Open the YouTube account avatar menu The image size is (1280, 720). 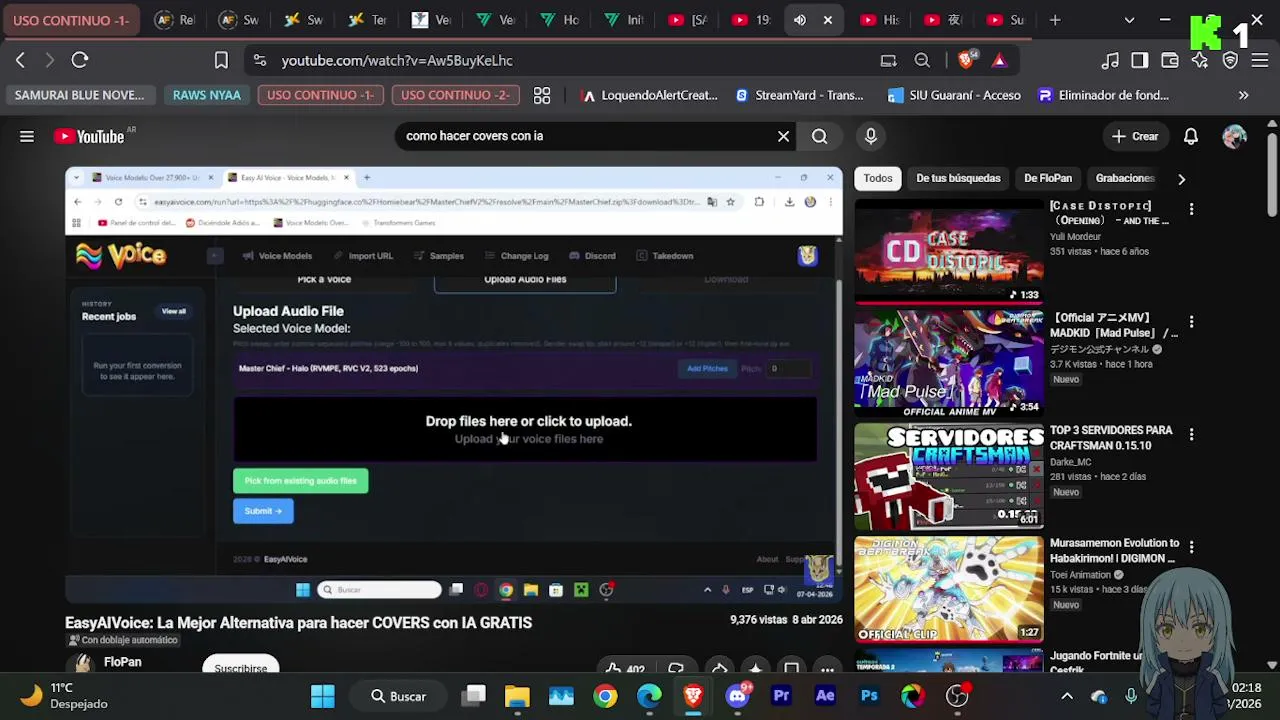1234,136
